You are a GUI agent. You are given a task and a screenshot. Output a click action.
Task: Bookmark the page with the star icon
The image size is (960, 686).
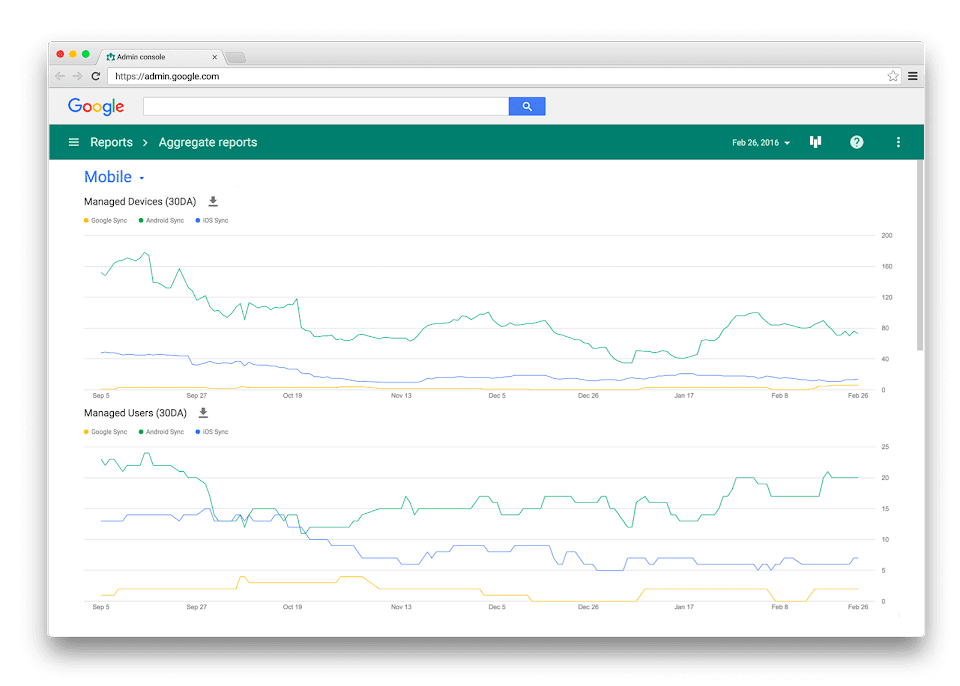(x=893, y=76)
